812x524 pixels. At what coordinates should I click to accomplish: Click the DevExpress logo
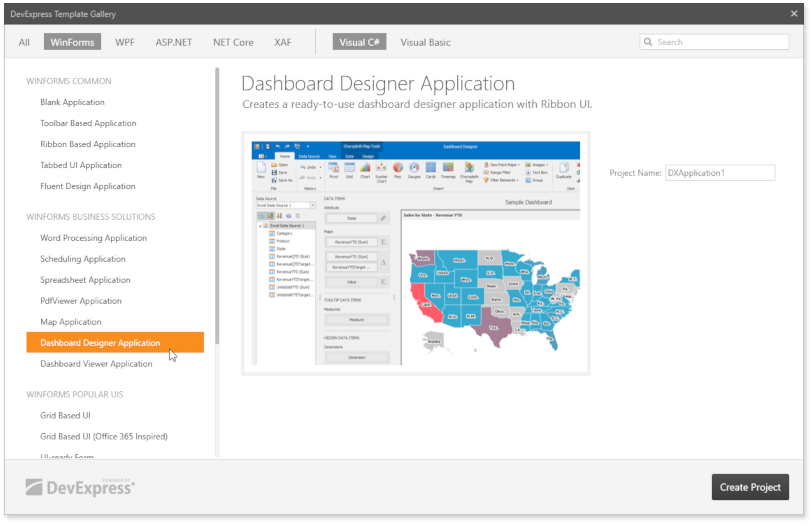coord(80,487)
